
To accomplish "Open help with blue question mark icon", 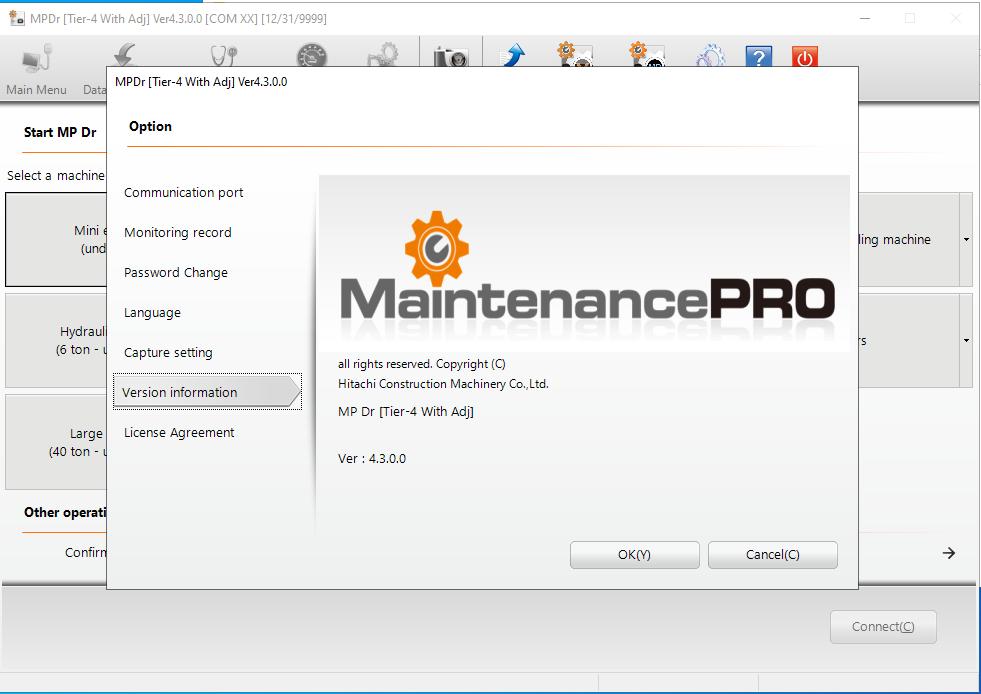I will (x=758, y=56).
